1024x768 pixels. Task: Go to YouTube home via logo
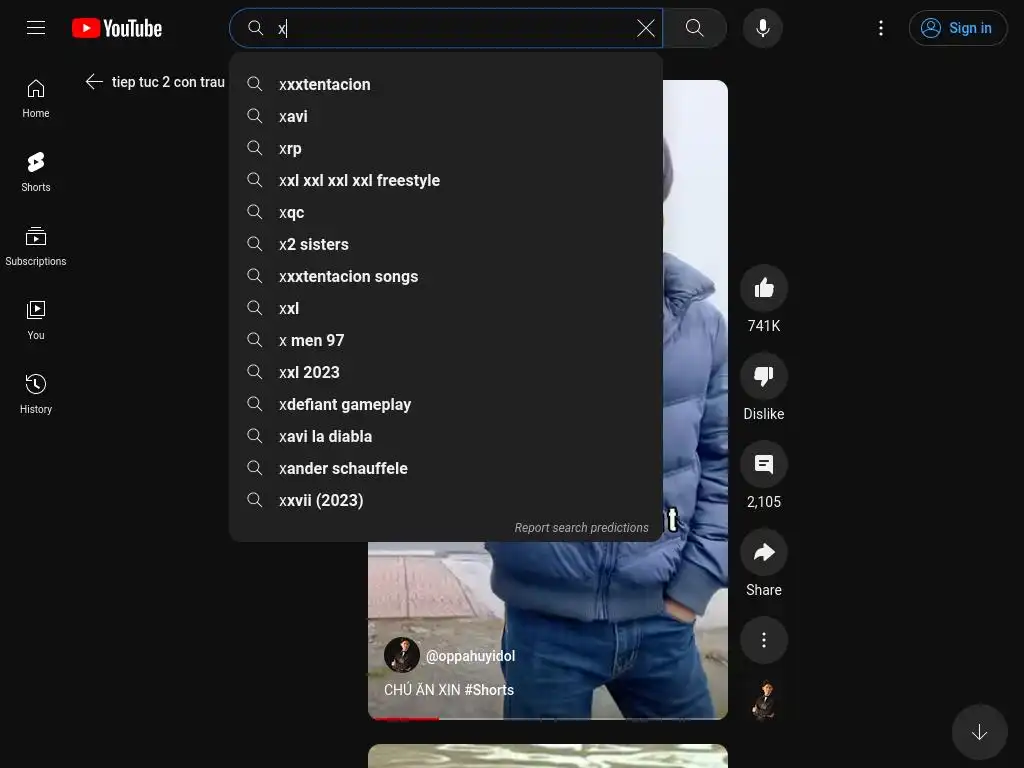[x=117, y=28]
